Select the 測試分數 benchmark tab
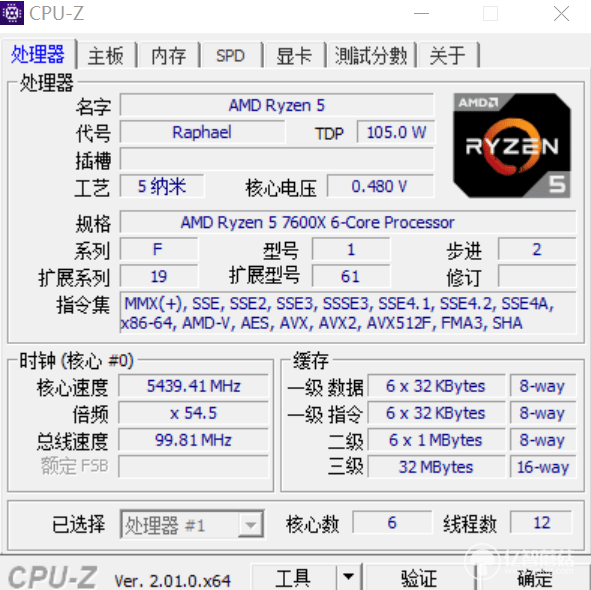The width and height of the screenshot is (591, 590). pos(371,56)
